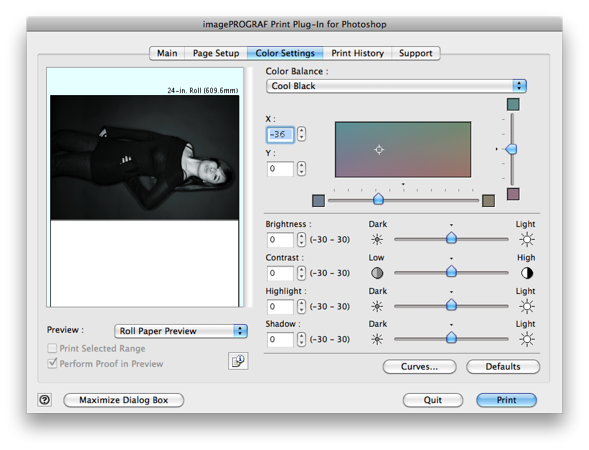The image size is (589, 450).
Task: Click the blue-gray swatch left of X slider
Action: click(x=319, y=201)
